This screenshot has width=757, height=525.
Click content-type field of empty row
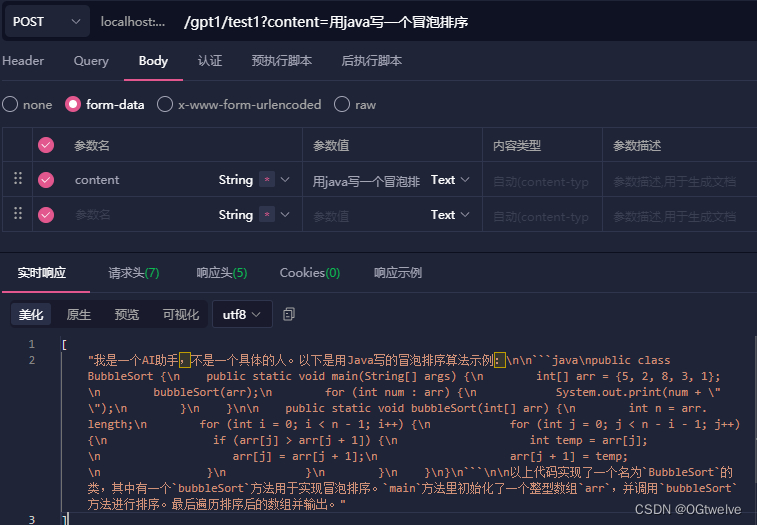point(542,216)
